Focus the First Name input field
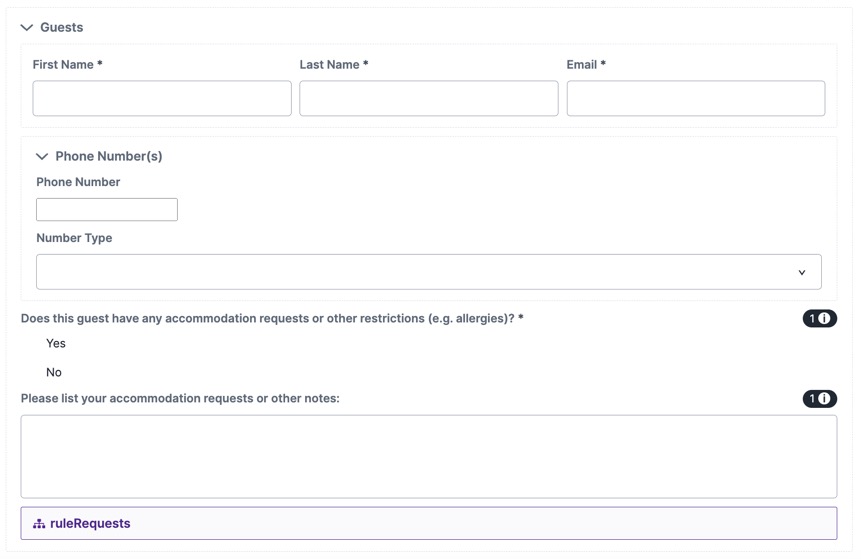The image size is (861, 559). coord(162,98)
